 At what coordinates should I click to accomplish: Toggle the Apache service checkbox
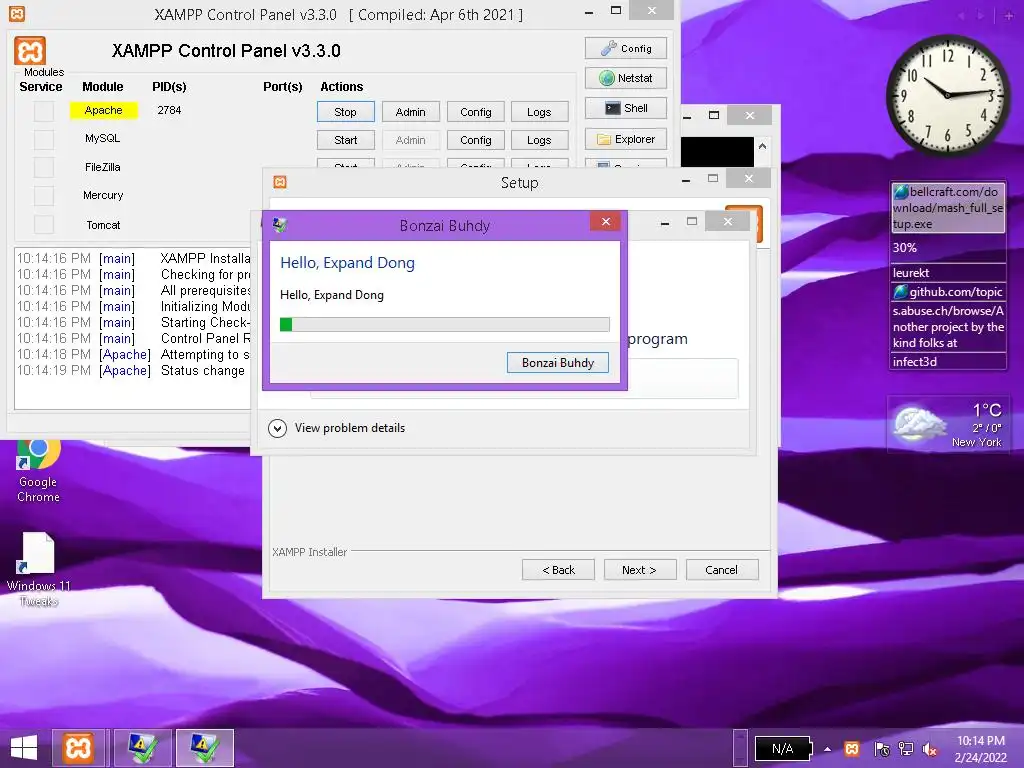[x=44, y=111]
